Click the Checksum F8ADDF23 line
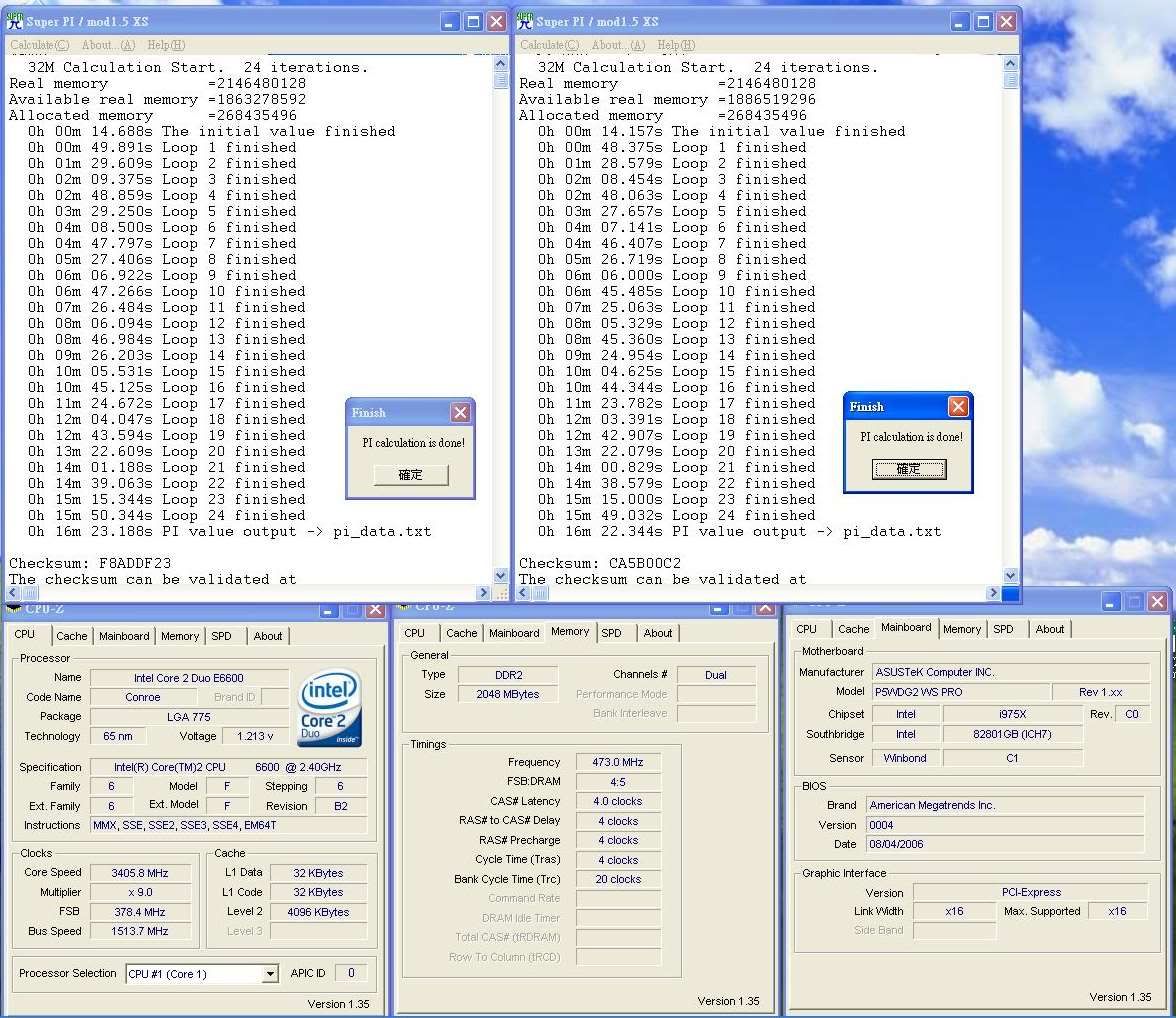This screenshot has height=1018, width=1176. pyautogui.click(x=90, y=563)
